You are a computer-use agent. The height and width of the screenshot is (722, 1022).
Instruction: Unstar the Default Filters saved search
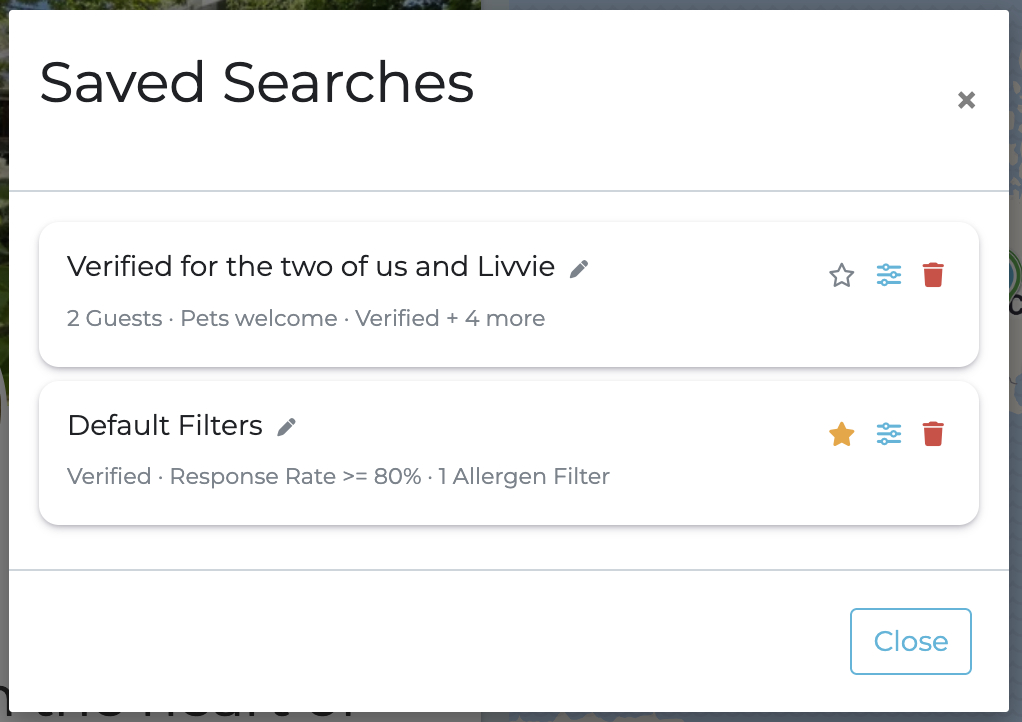(842, 434)
